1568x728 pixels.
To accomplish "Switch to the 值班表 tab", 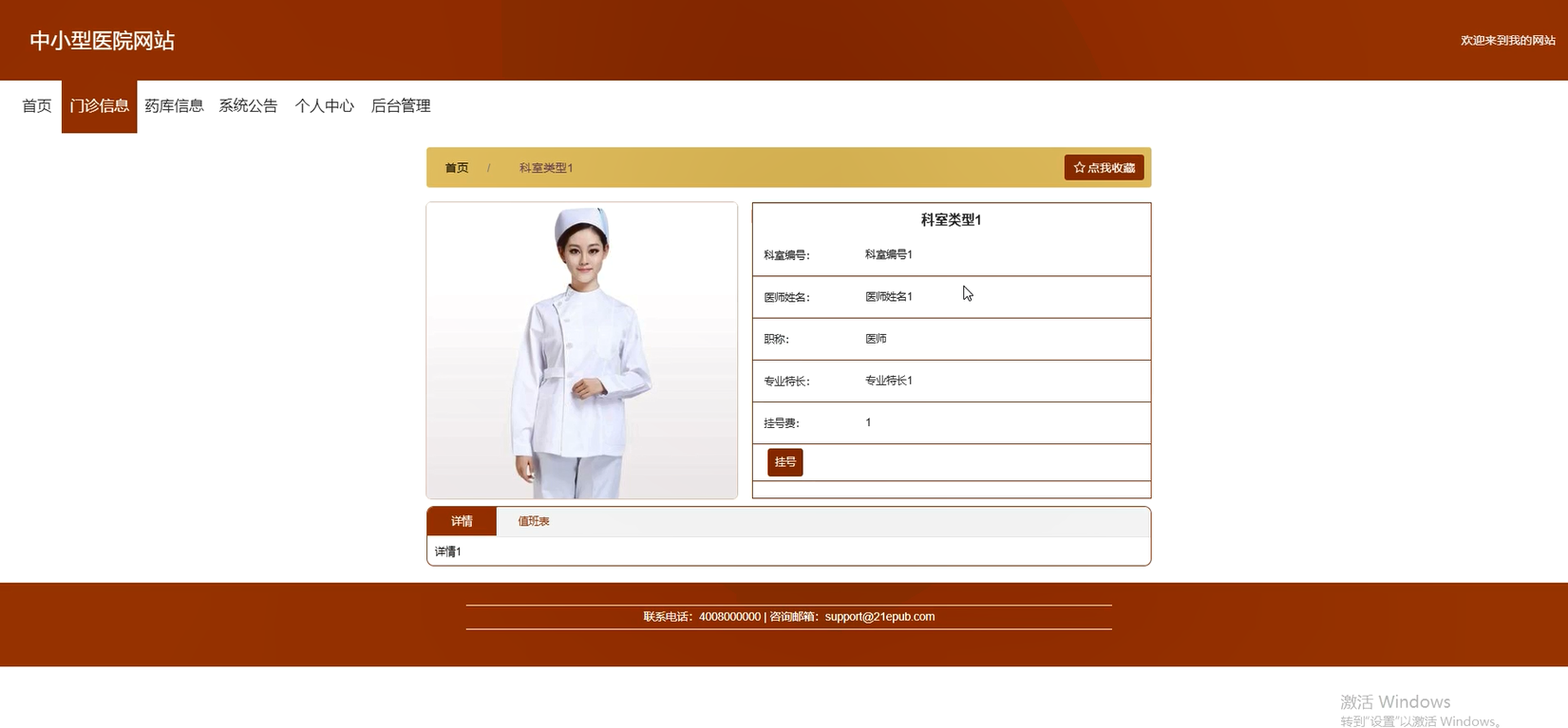I will (x=534, y=521).
